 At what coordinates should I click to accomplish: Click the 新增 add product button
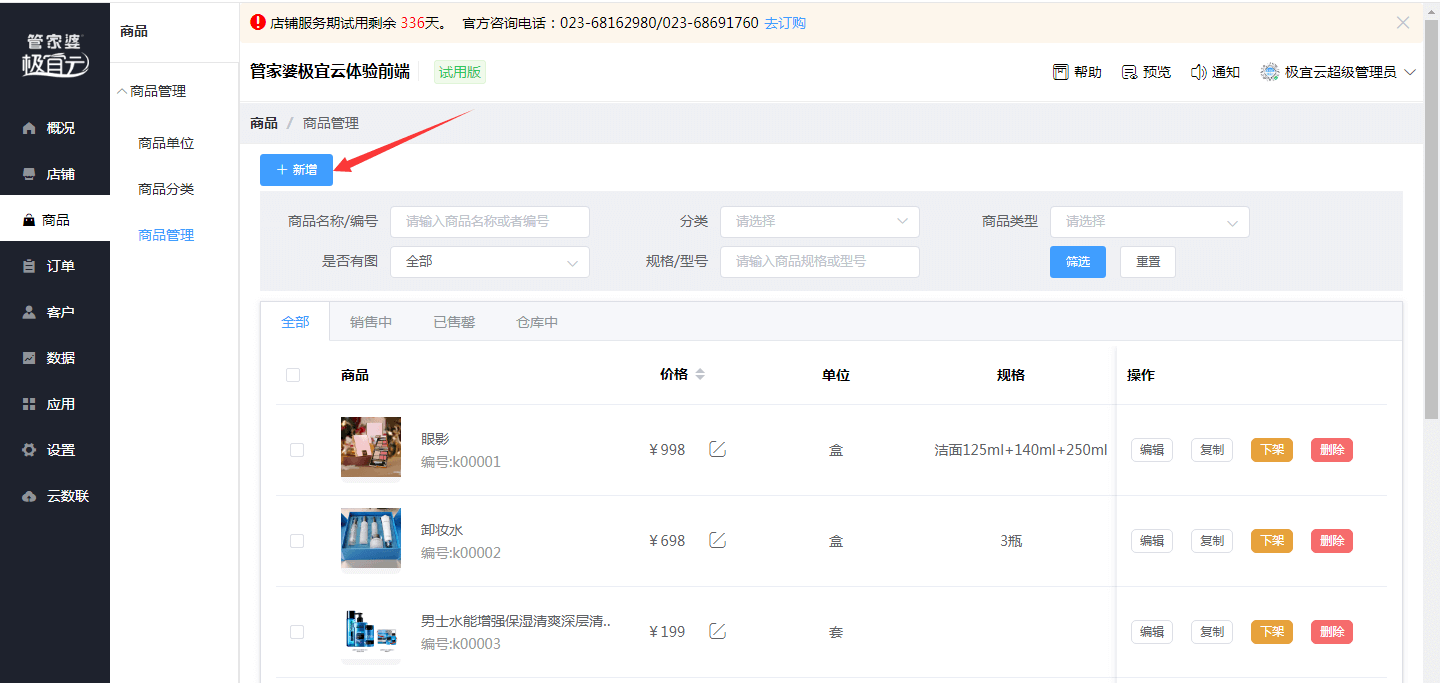(x=296, y=170)
